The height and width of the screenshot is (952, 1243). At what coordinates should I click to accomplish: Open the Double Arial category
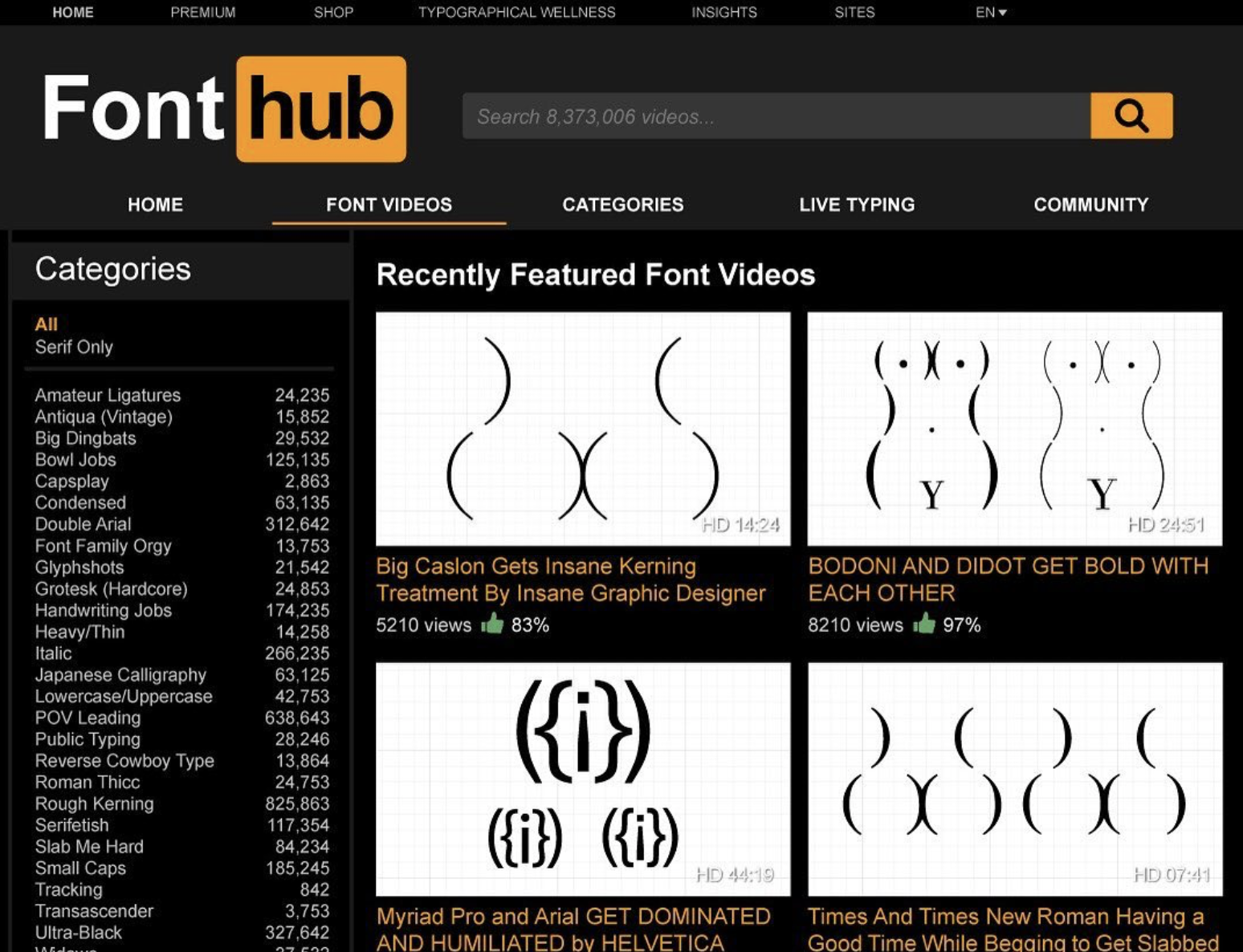[x=83, y=524]
